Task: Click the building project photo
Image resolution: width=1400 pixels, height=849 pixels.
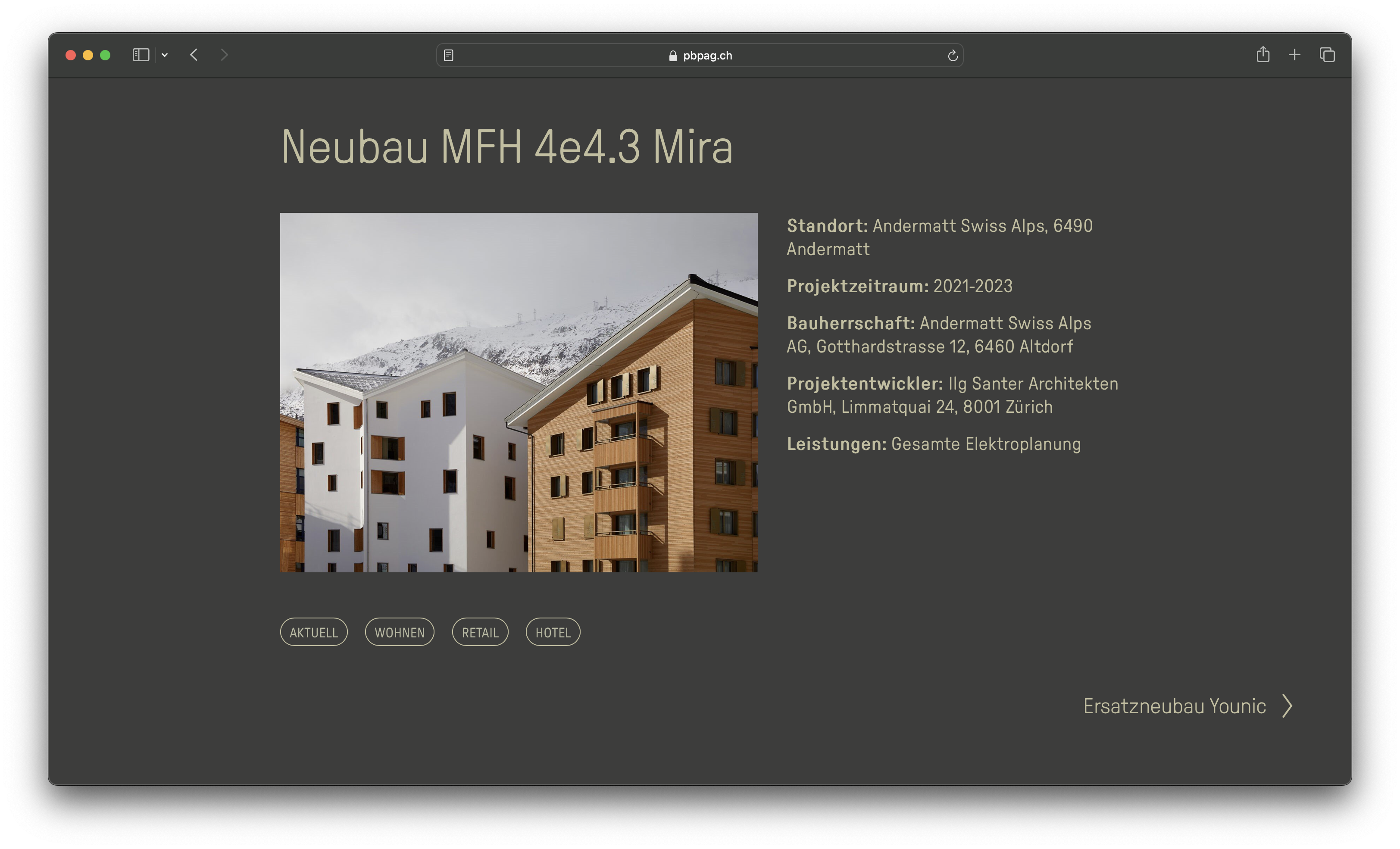Action: [518, 392]
